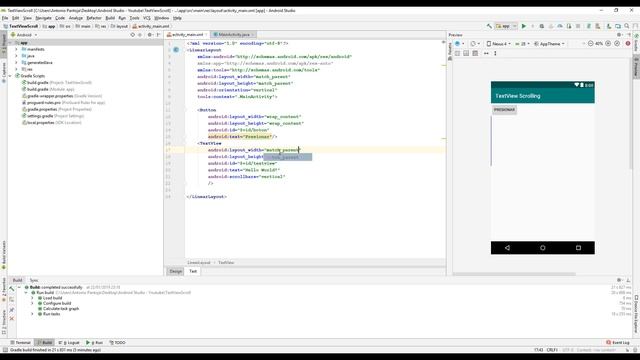This screenshot has width=640, height=360.
Task: Click the gutter class icon beside LinearLayout
Action: coord(176,50)
